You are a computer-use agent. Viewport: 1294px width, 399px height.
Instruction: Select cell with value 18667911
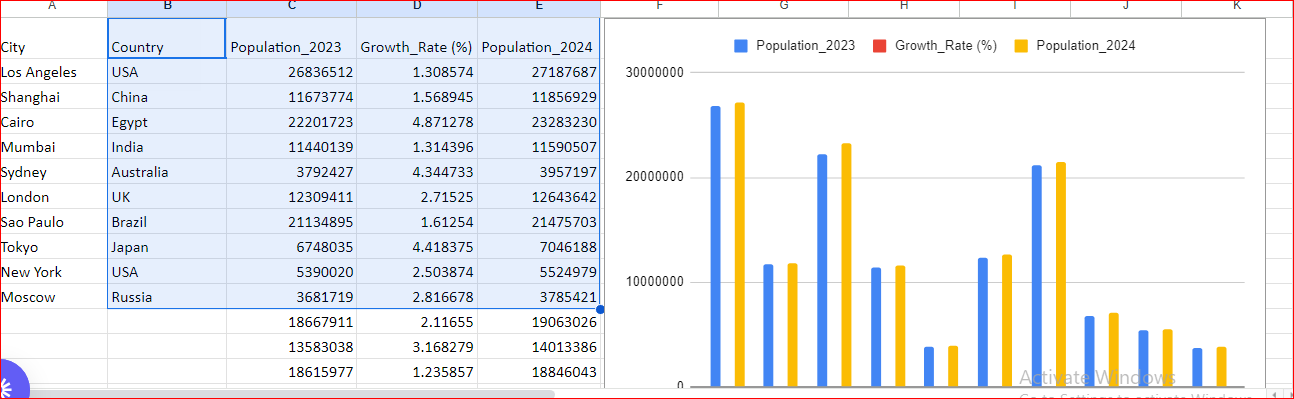point(291,322)
